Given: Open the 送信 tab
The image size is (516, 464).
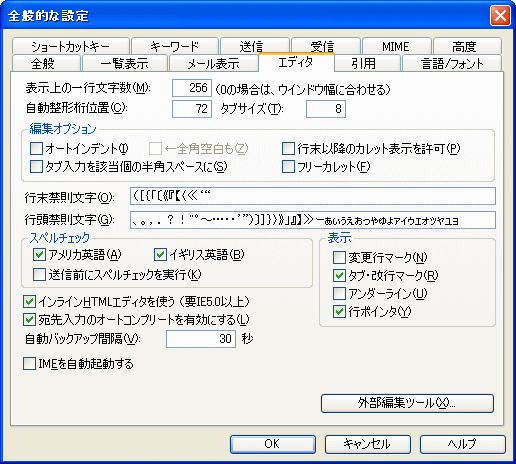Looking at the screenshot, I should pyautogui.click(x=254, y=46).
